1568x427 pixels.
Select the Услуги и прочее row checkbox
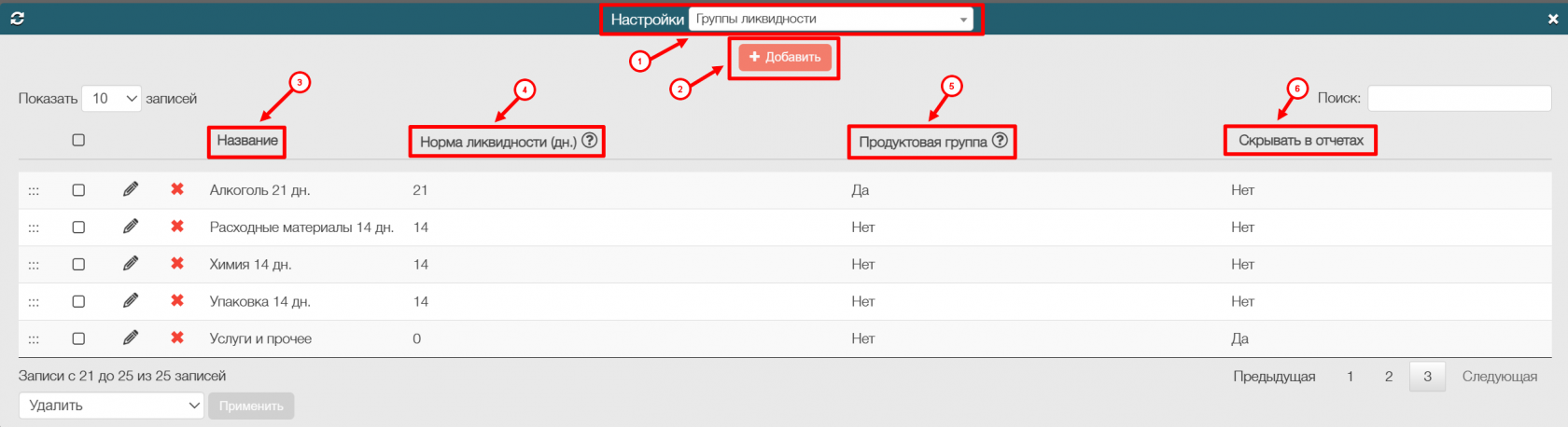pyautogui.click(x=78, y=339)
